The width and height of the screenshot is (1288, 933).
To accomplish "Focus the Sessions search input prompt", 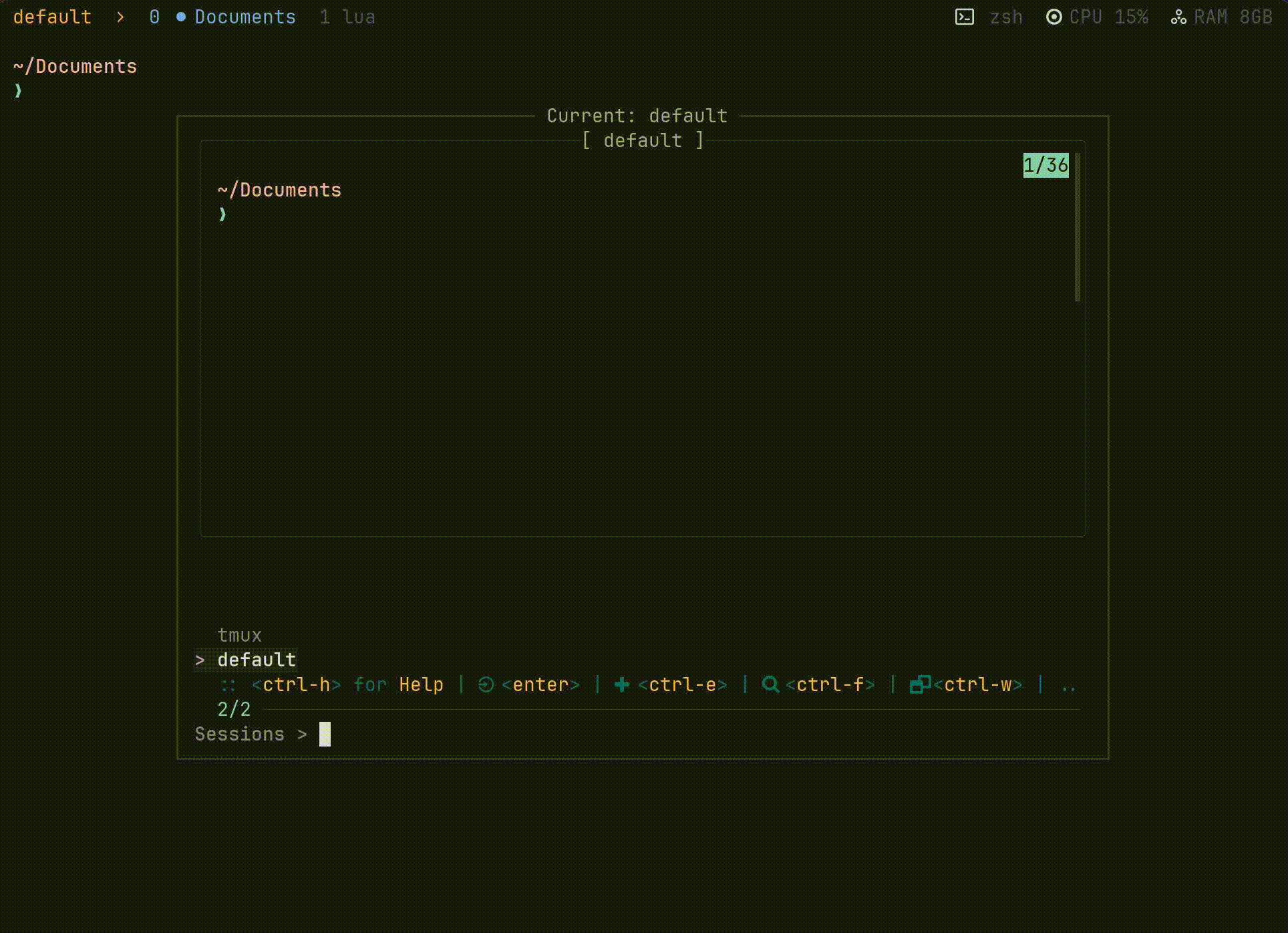I will 325,734.
